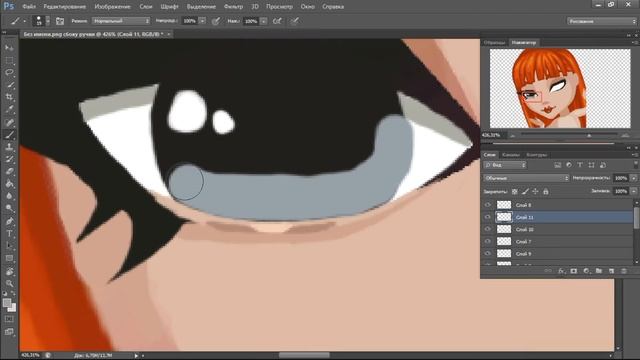Open brush blending mode dropdown
640x360 pixels.
click(x=121, y=21)
